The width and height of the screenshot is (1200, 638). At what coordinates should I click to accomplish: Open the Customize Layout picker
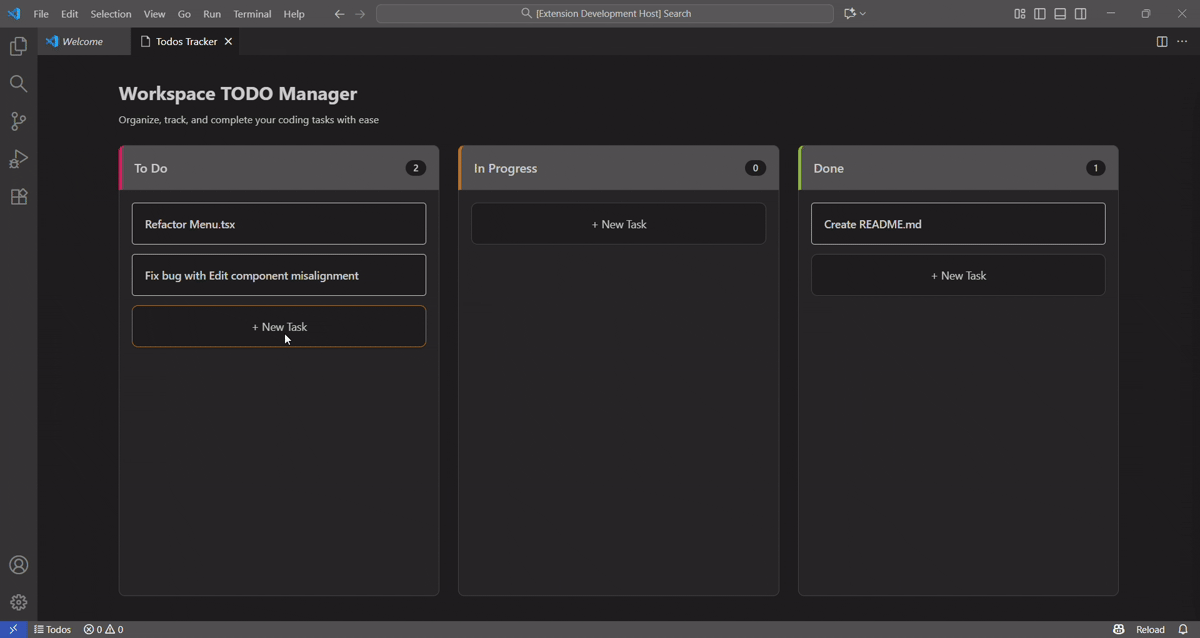point(1019,13)
